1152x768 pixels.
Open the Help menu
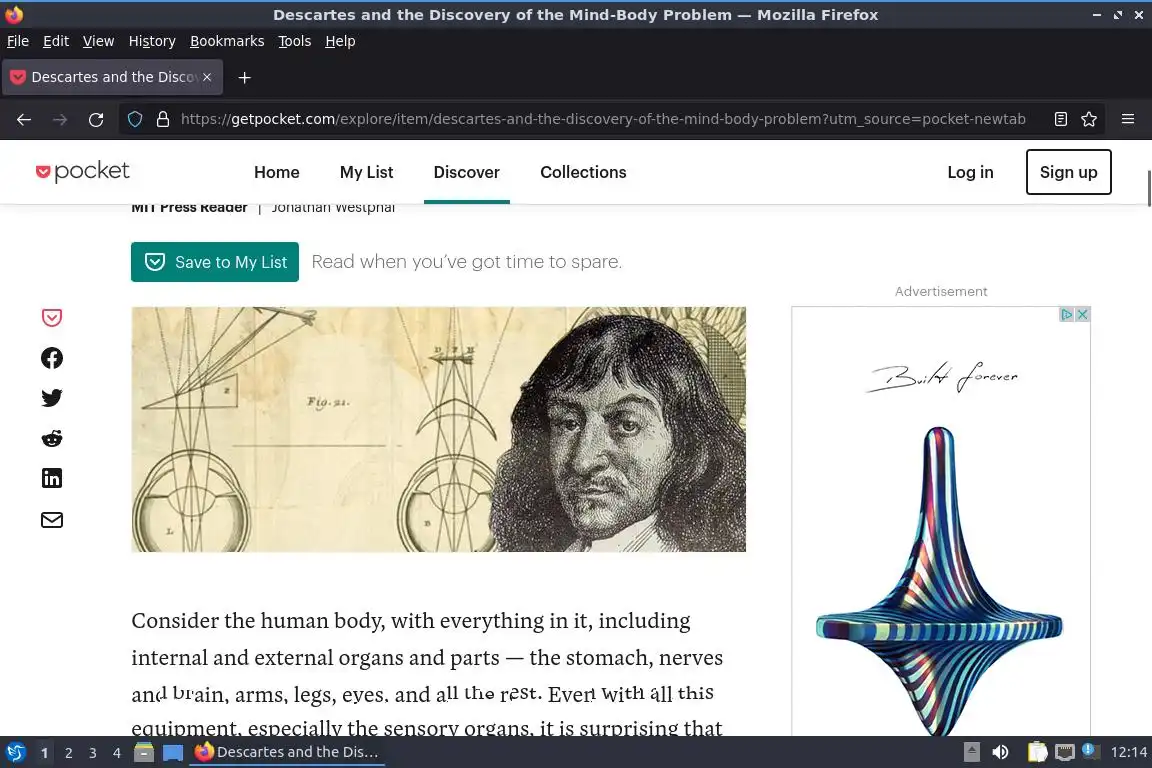tap(340, 41)
